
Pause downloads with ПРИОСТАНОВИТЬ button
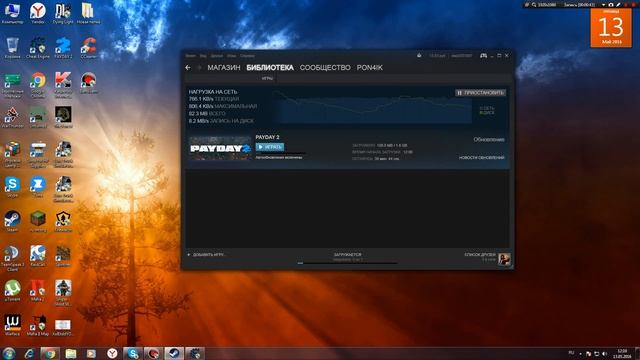480,93
